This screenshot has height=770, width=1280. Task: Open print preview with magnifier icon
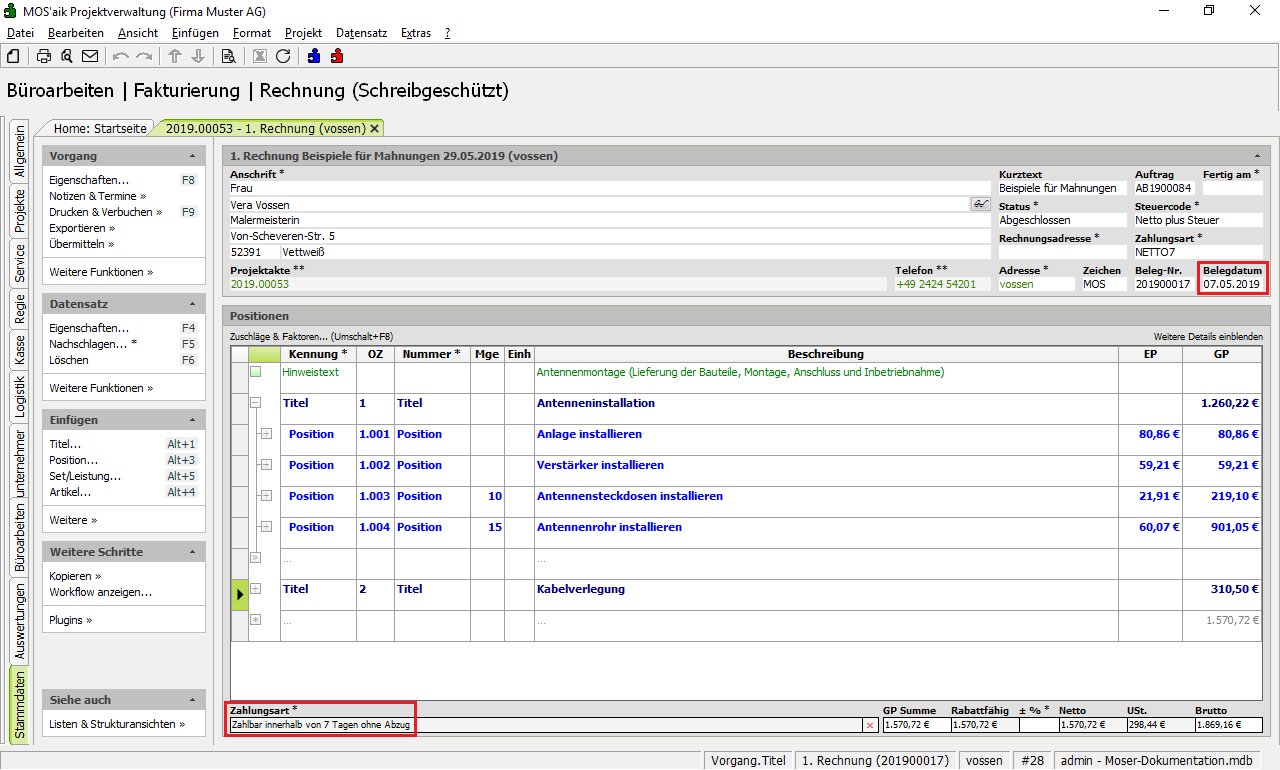tap(67, 56)
